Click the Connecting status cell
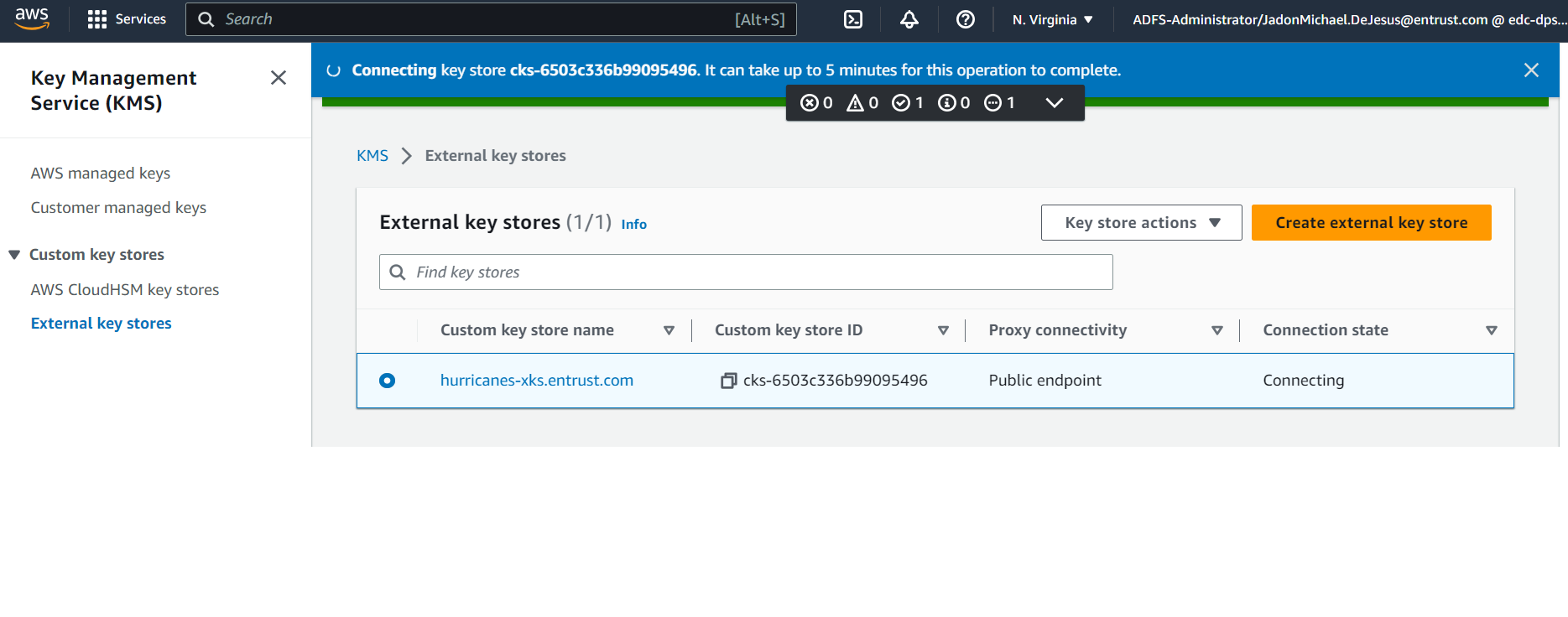1568x617 pixels. coord(1304,381)
